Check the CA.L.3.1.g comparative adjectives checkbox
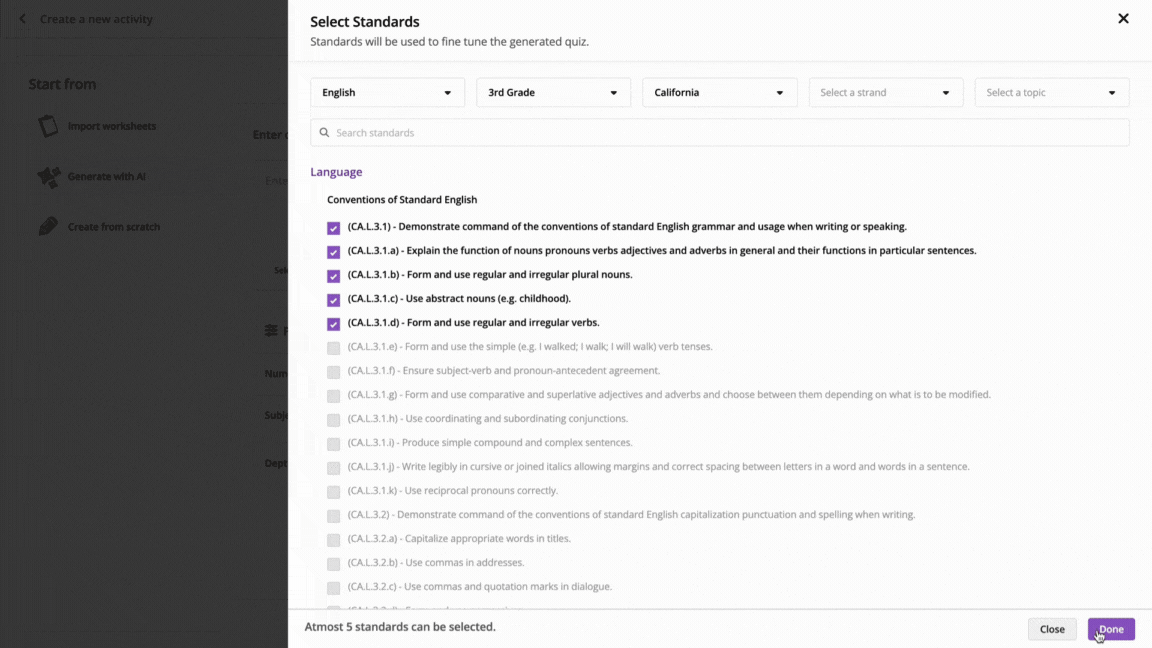The image size is (1152, 648). click(334, 396)
